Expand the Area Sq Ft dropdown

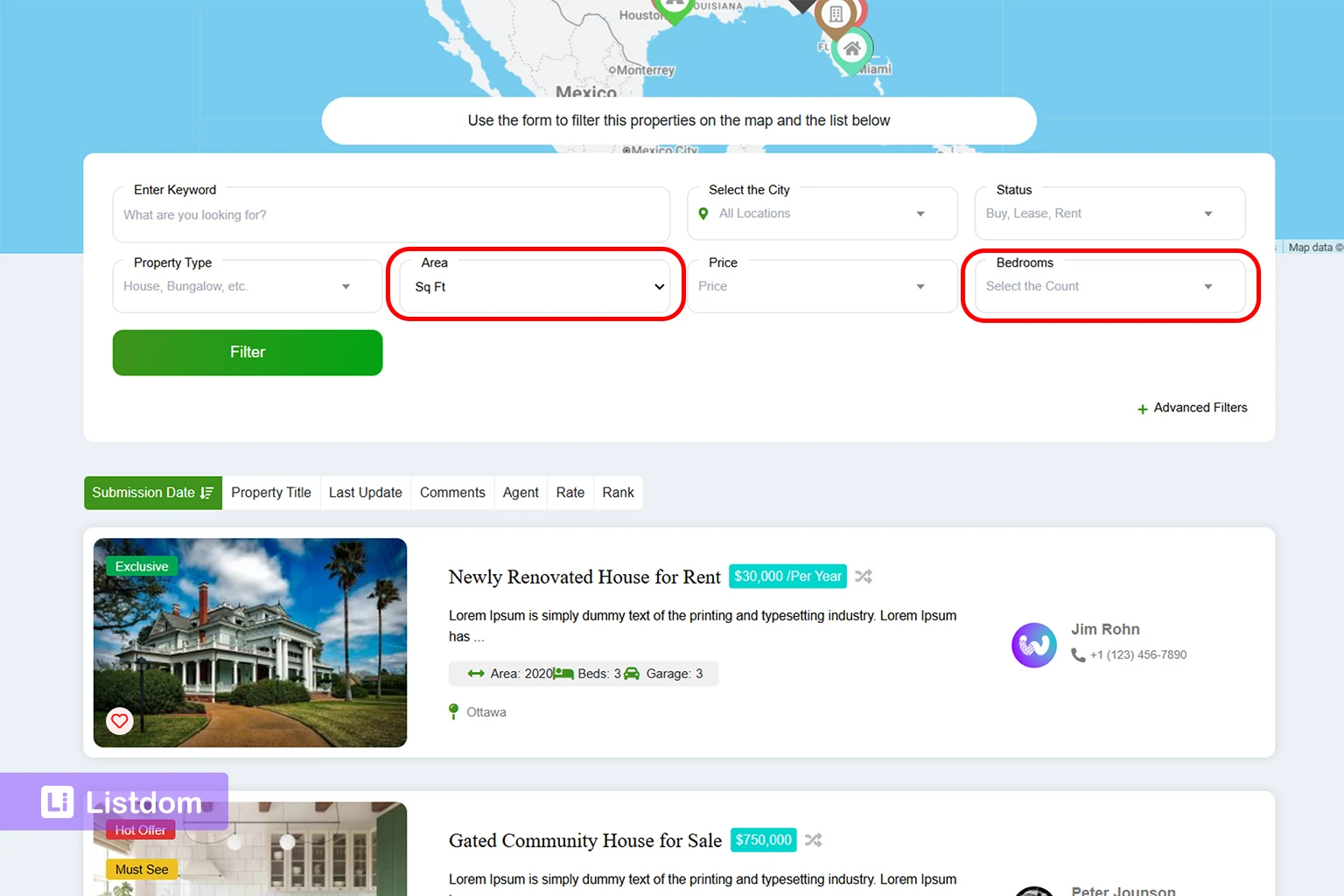point(535,287)
